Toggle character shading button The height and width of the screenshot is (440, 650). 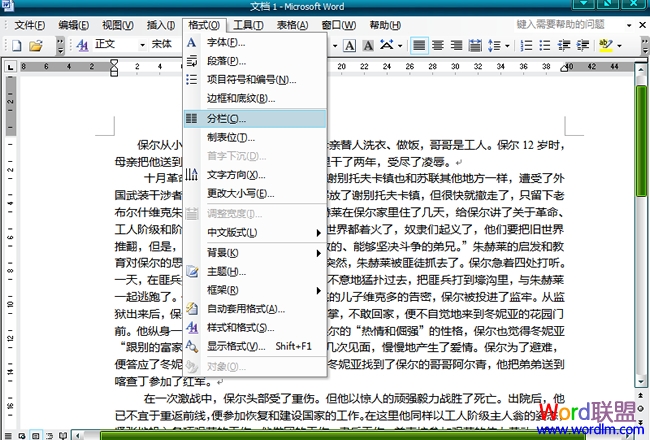click(370, 45)
